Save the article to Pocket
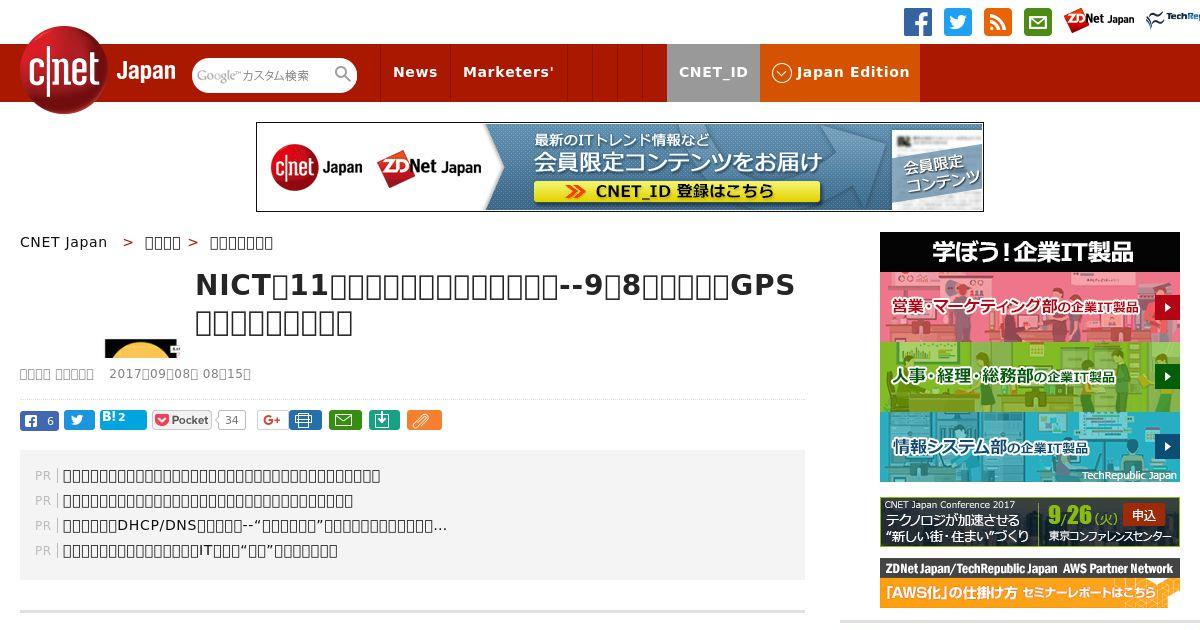This screenshot has width=1200, height=630. click(x=182, y=421)
